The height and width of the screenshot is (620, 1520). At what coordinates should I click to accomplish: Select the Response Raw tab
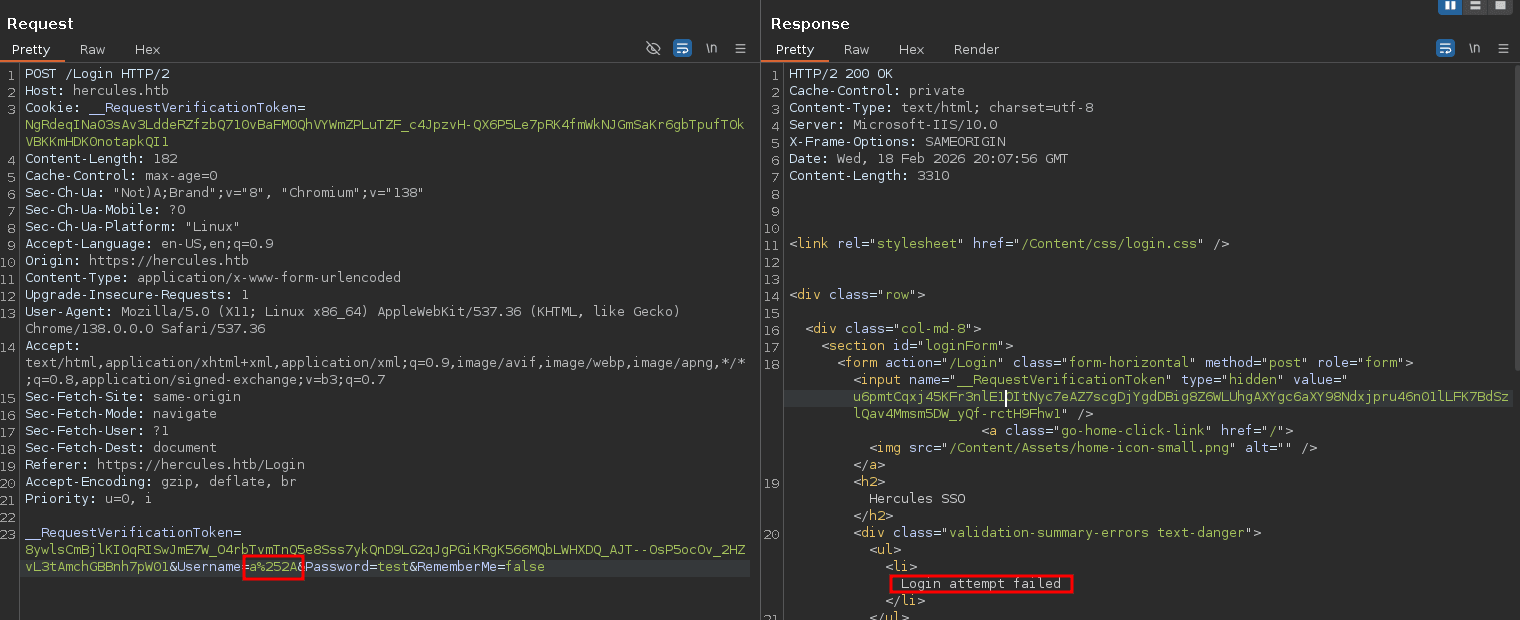pos(857,49)
